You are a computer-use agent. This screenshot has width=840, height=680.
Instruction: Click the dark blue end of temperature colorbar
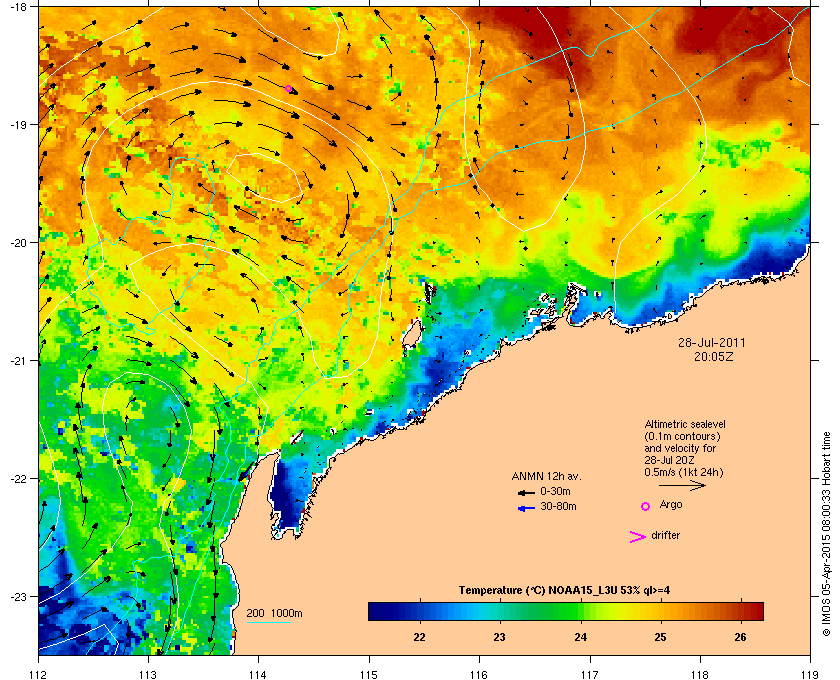[374, 611]
